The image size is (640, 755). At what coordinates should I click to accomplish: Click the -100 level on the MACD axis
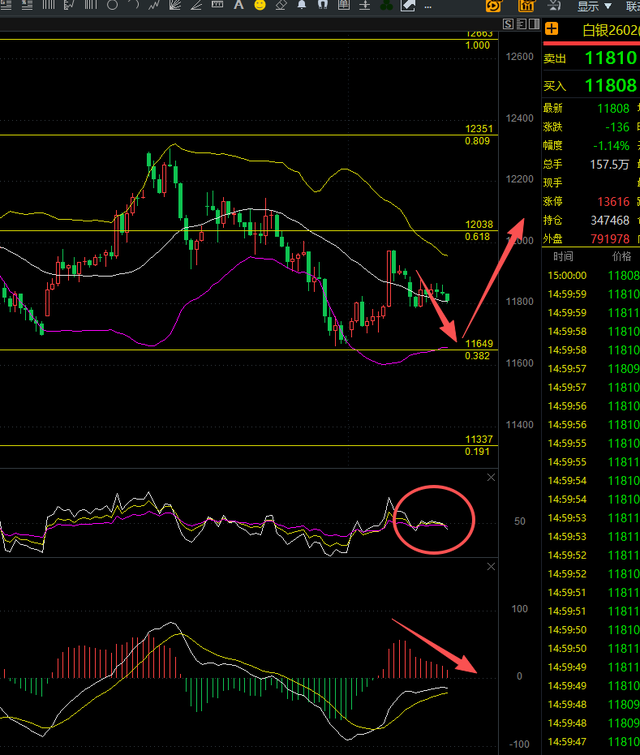pos(519,744)
